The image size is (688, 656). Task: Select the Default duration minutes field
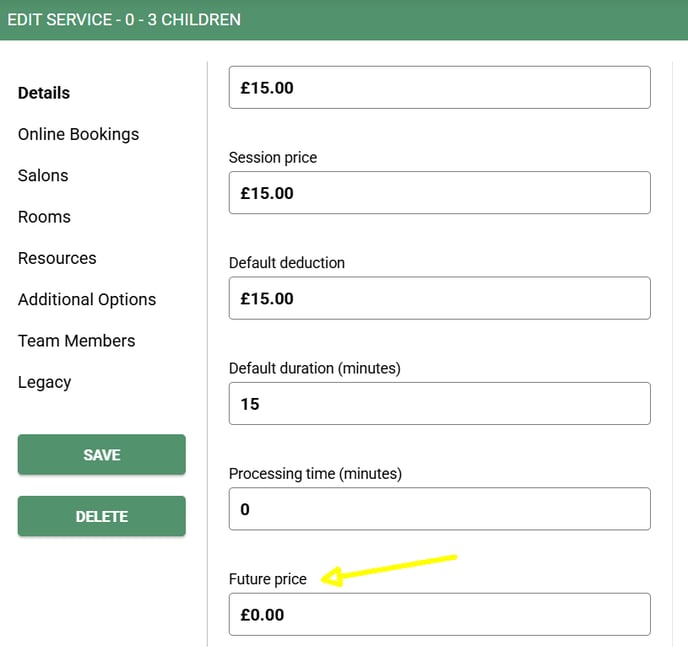pyautogui.click(x=440, y=404)
